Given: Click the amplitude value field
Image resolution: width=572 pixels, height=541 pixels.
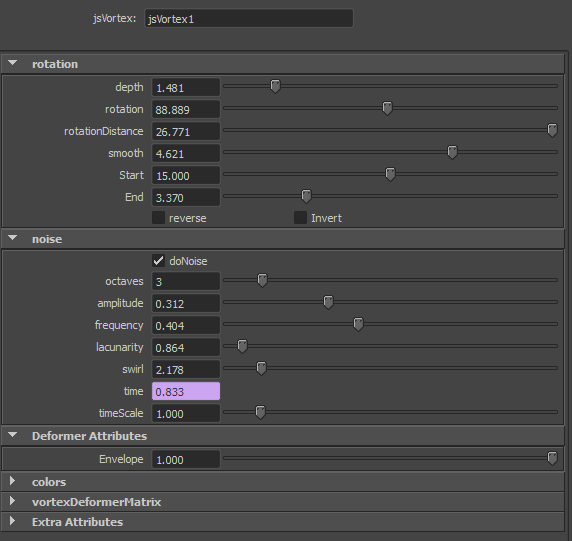Looking at the screenshot, I should (x=186, y=303).
